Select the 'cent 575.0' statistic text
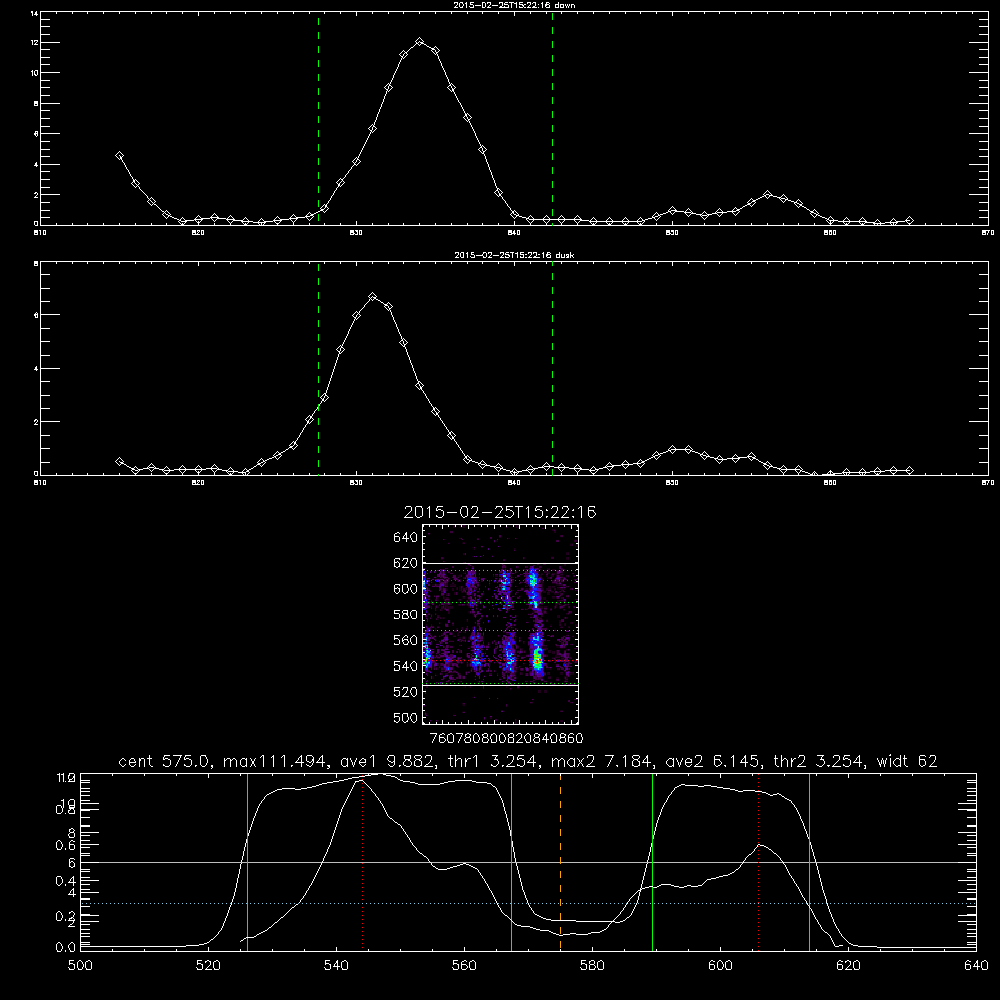Image resolution: width=1000 pixels, height=1000 pixels. point(164,761)
